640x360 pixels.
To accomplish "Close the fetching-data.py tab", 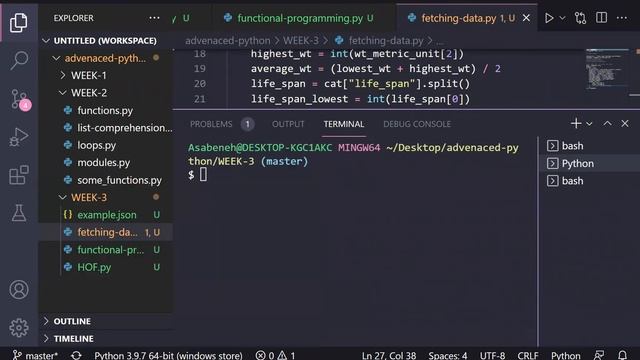I will 526,18.
